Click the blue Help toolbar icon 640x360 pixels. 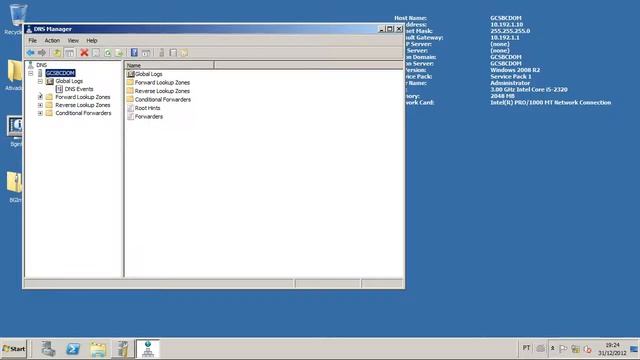(x=134, y=53)
